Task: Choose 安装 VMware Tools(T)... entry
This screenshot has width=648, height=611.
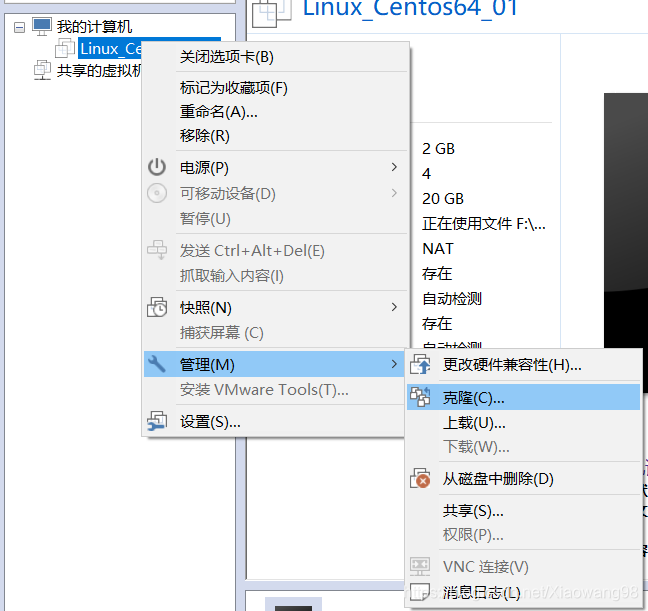Action: coord(274,389)
